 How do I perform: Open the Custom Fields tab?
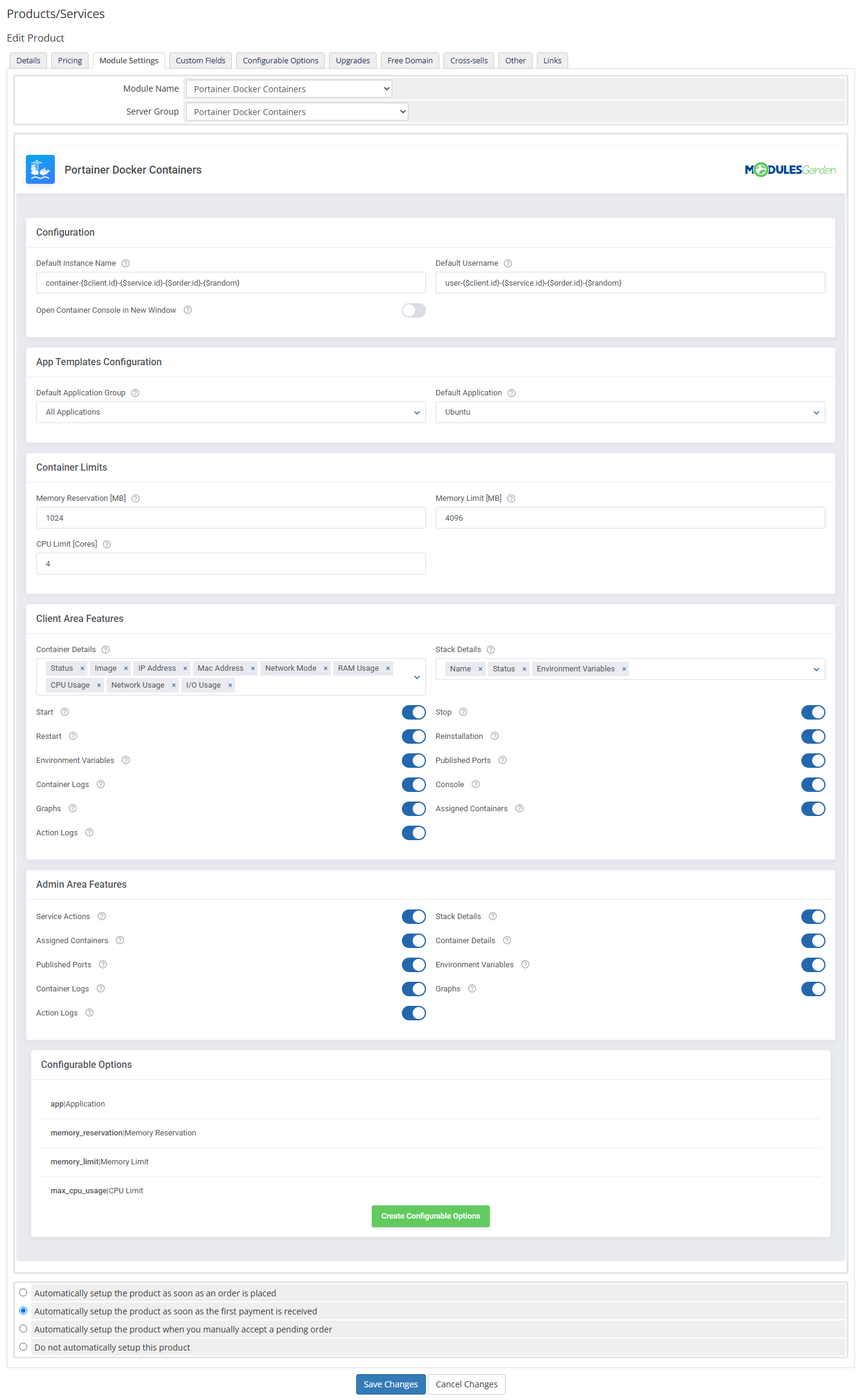click(201, 60)
